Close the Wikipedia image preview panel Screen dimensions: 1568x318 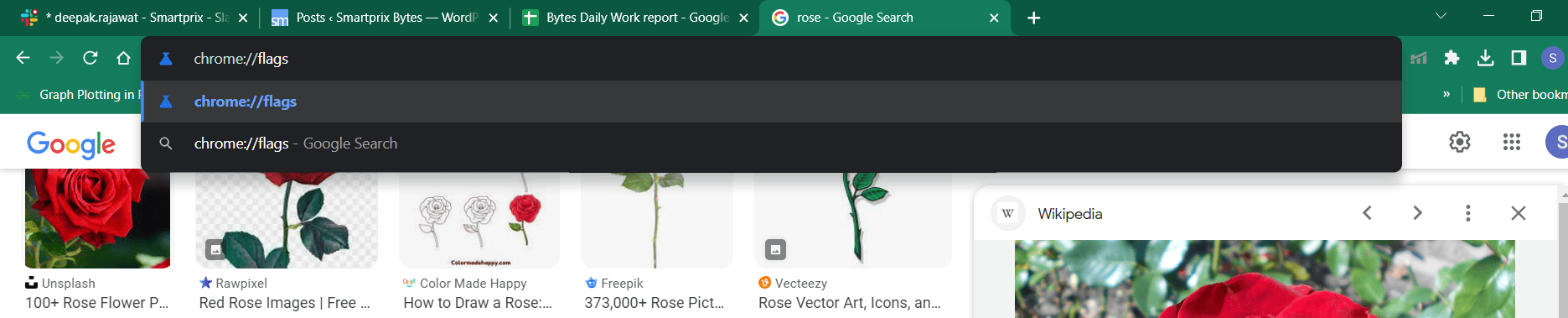click(1519, 213)
